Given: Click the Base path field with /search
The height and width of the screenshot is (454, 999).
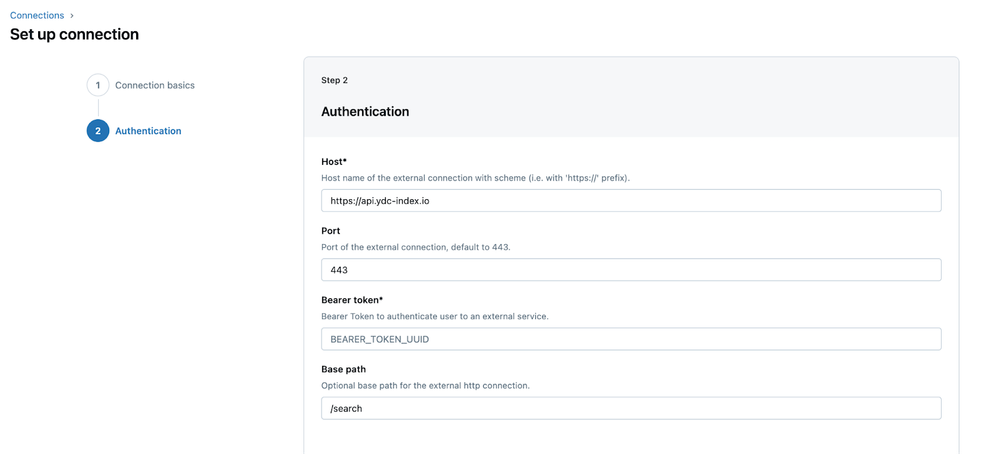Looking at the screenshot, I should click(x=631, y=408).
